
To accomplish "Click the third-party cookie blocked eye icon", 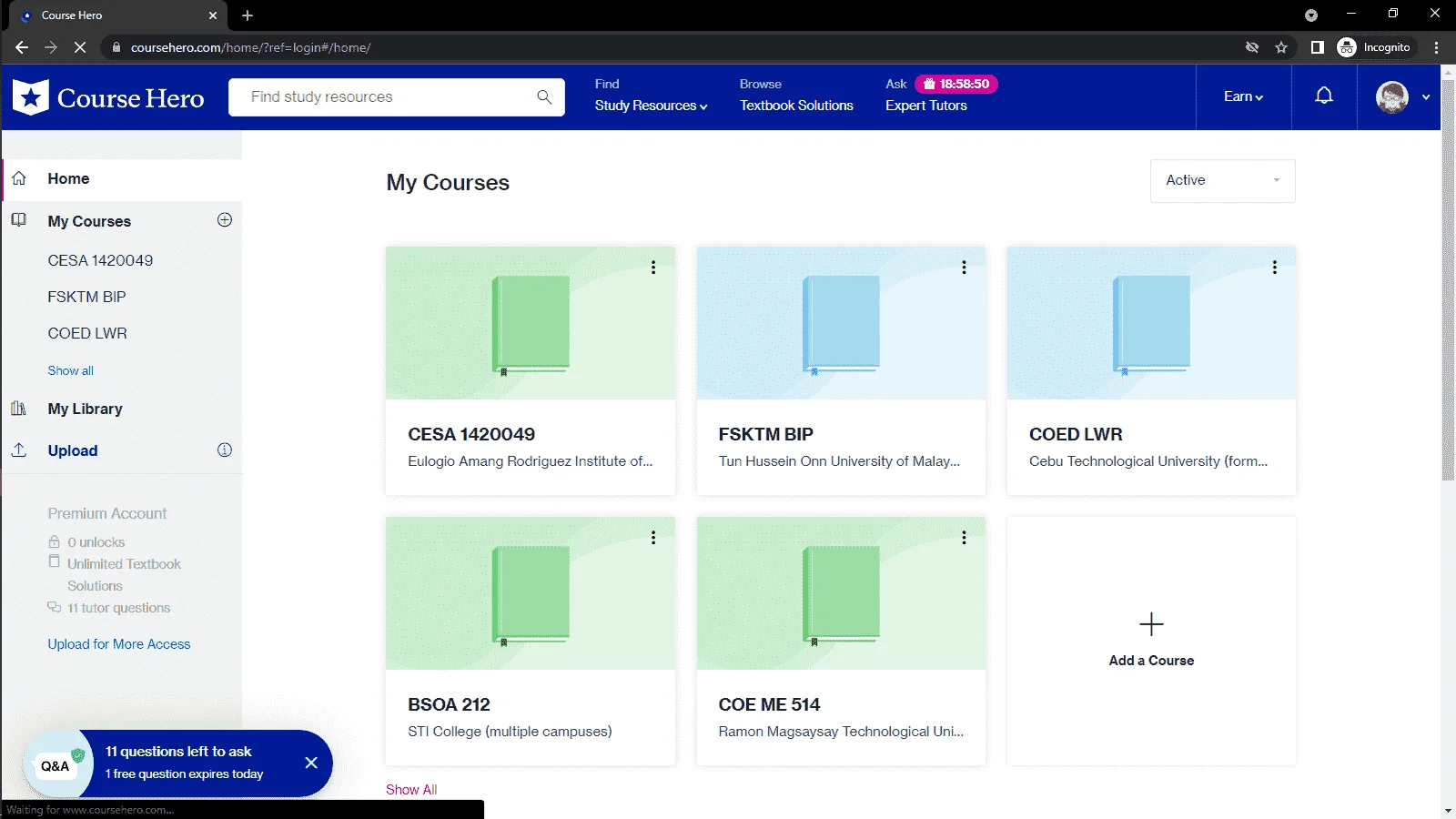I will click(x=1252, y=47).
